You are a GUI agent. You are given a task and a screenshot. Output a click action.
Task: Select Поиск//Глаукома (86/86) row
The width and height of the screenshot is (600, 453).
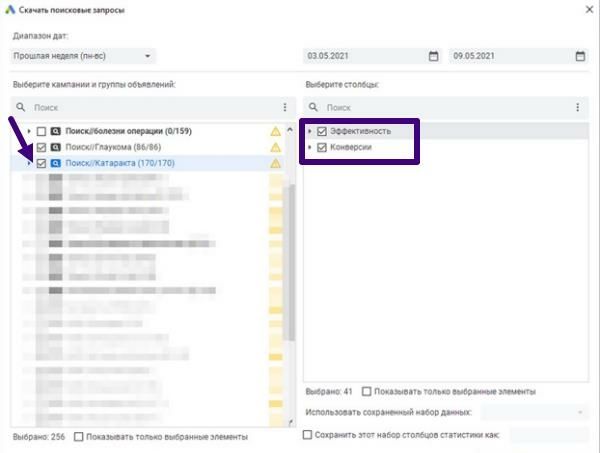tap(113, 147)
